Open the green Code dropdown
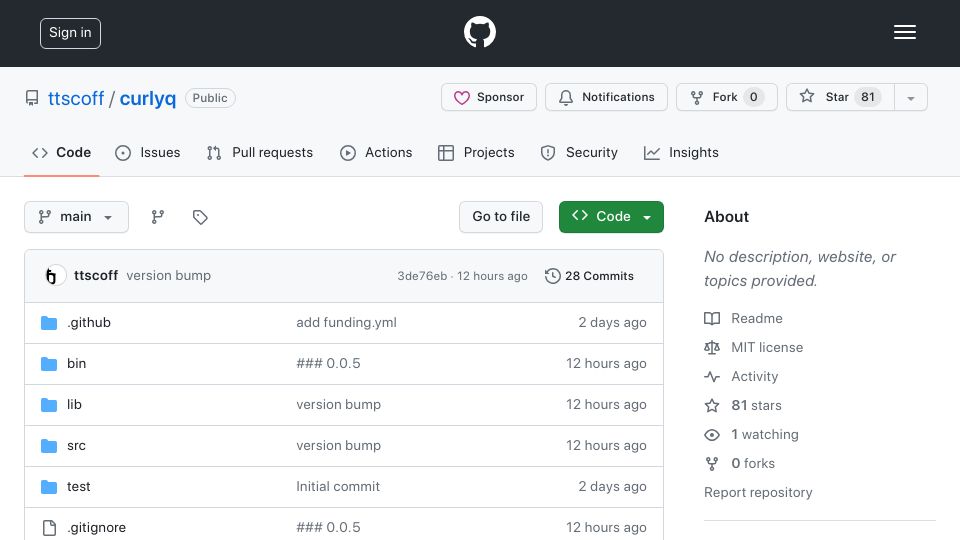 click(611, 217)
